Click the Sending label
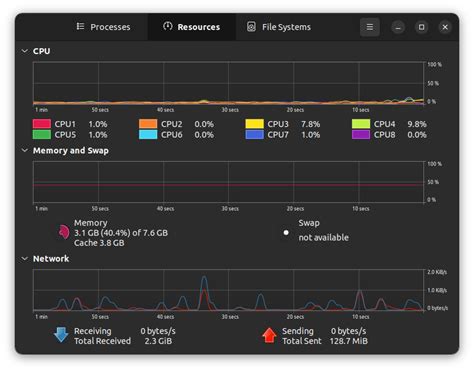The height and width of the screenshot is (371, 474). click(298, 331)
